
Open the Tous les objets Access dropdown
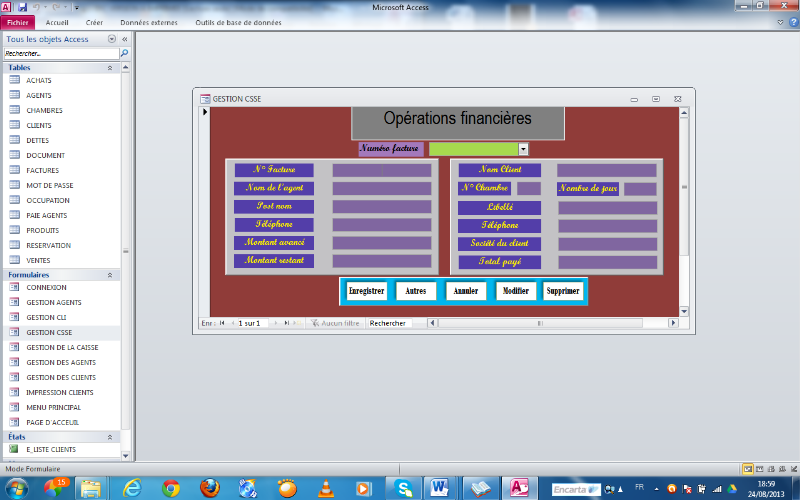(x=112, y=39)
